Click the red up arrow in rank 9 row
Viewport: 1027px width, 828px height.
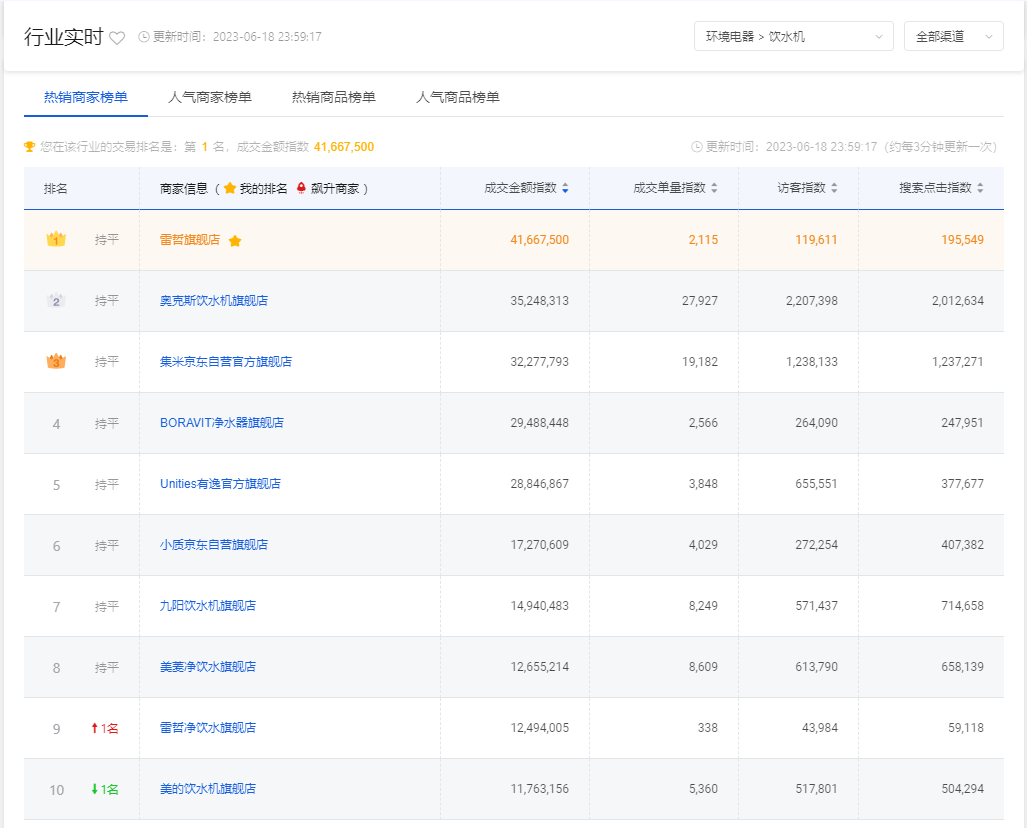(x=95, y=728)
